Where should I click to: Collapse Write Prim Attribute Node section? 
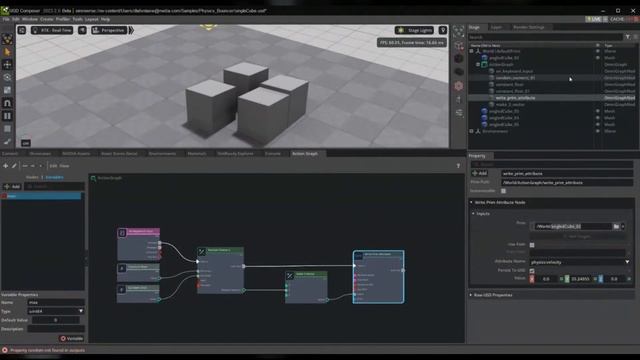471,202
